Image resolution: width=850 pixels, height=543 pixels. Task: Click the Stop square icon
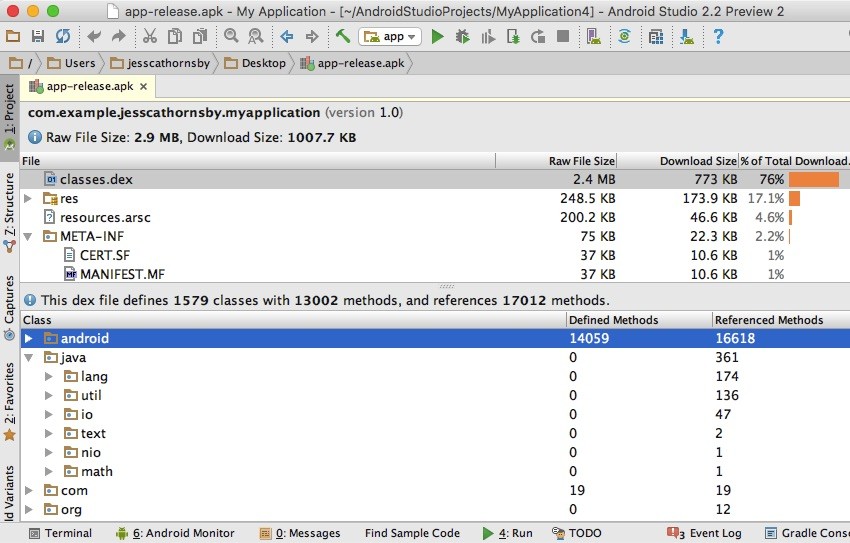pos(563,36)
